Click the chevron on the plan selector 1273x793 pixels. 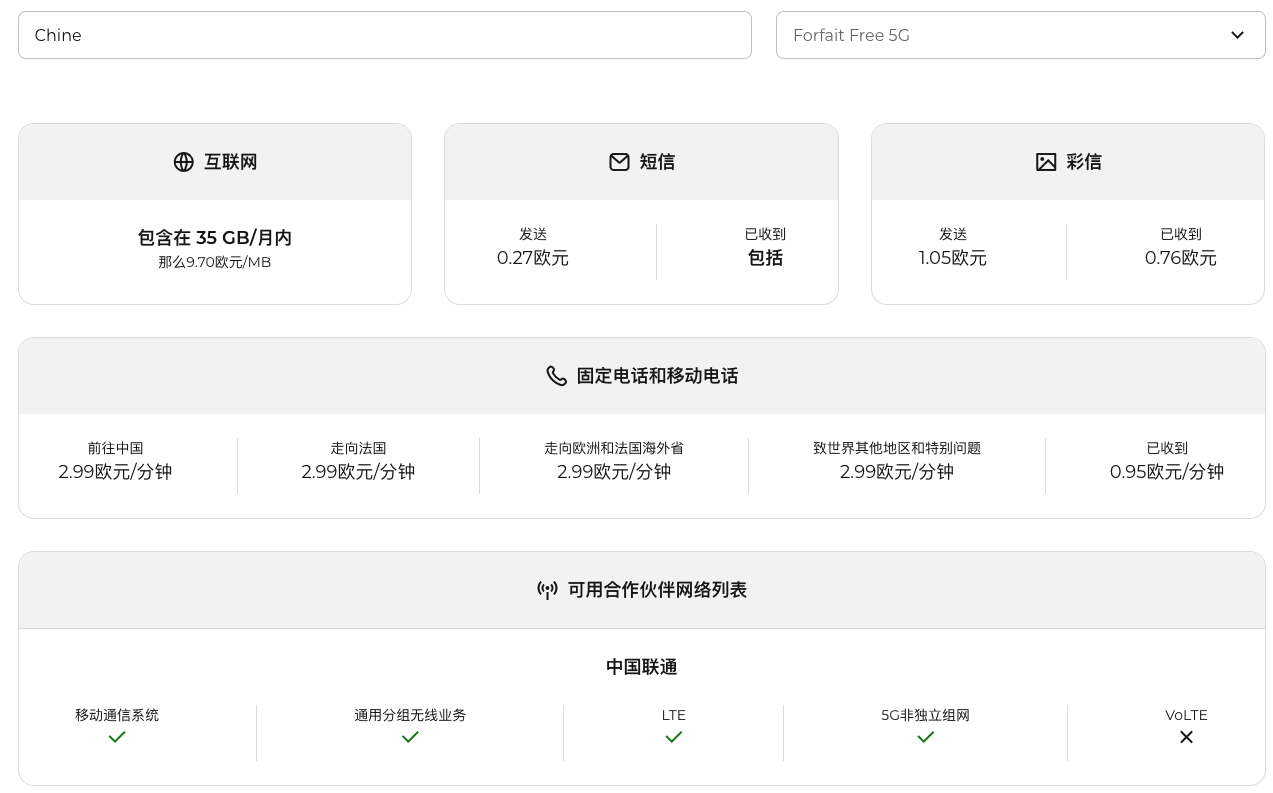coord(1237,35)
